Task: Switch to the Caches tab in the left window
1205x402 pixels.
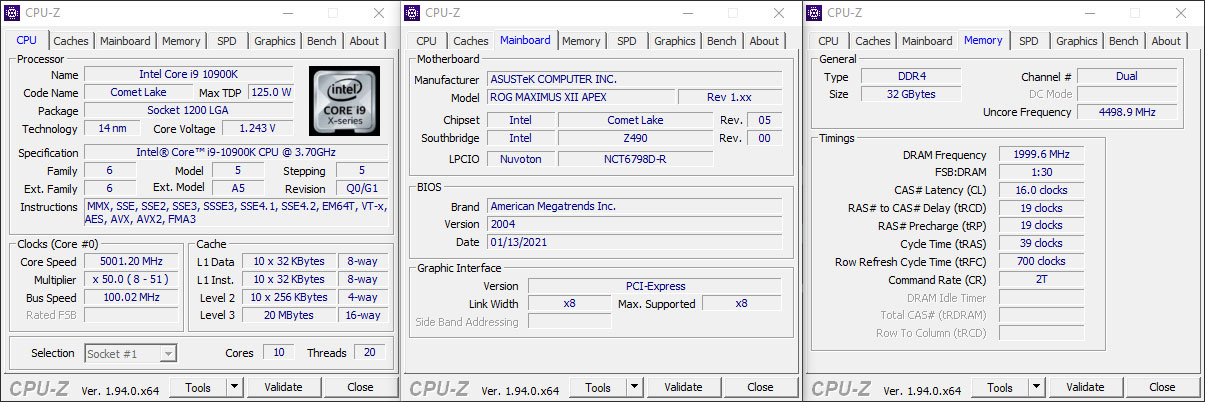Action: [70, 41]
